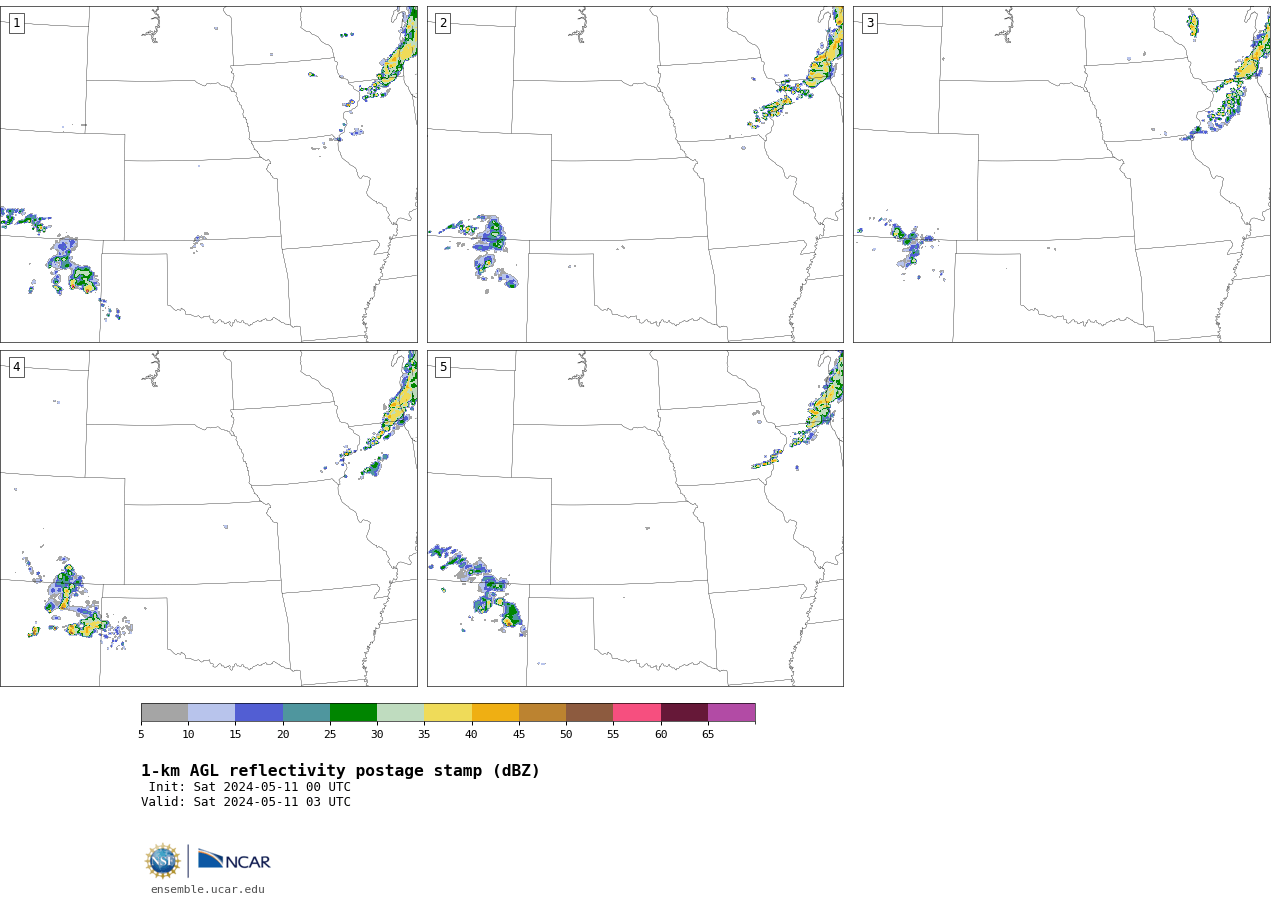This screenshot has height=901, width=1280.
Task: Click the gray 5-10 dBZ color swatch
Action: [x=164, y=713]
